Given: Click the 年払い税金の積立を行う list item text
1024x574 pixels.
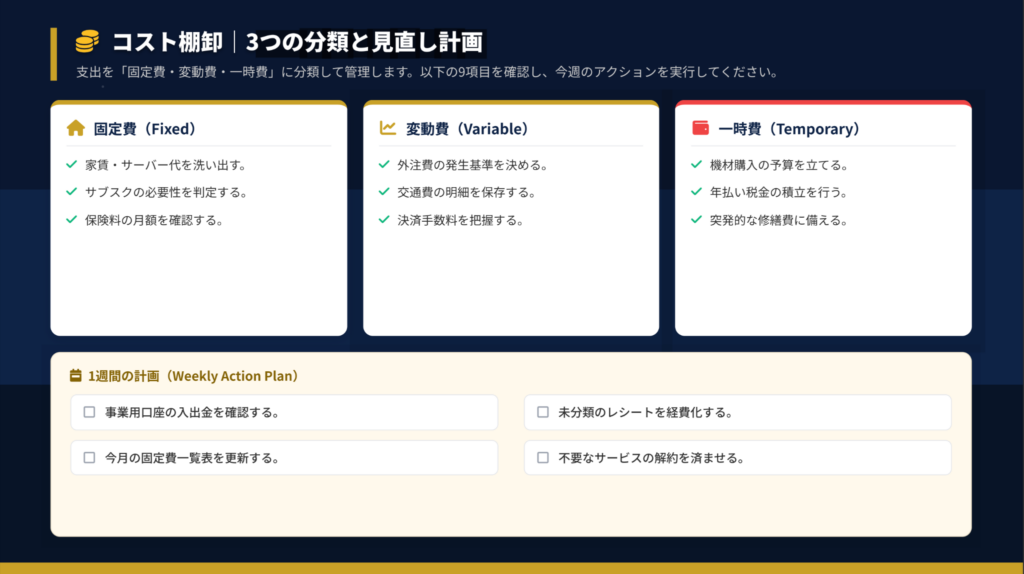Looking at the screenshot, I should 778,192.
